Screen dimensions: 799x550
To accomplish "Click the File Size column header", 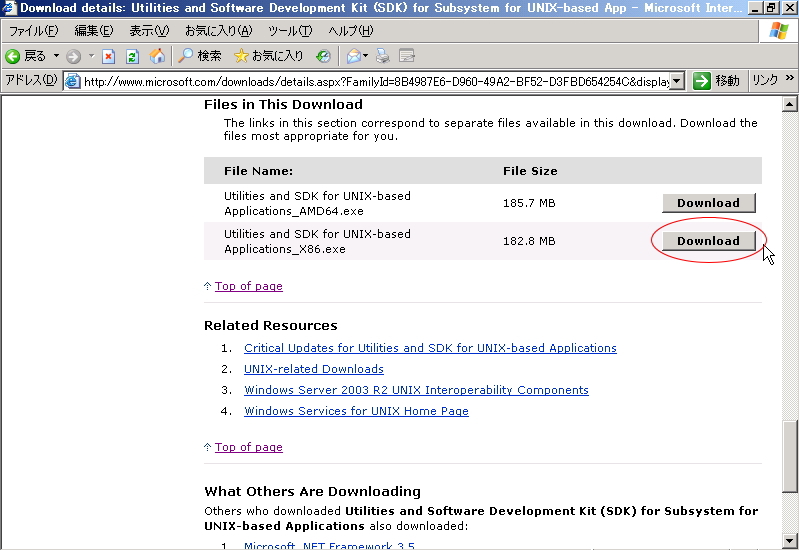I will [x=530, y=171].
